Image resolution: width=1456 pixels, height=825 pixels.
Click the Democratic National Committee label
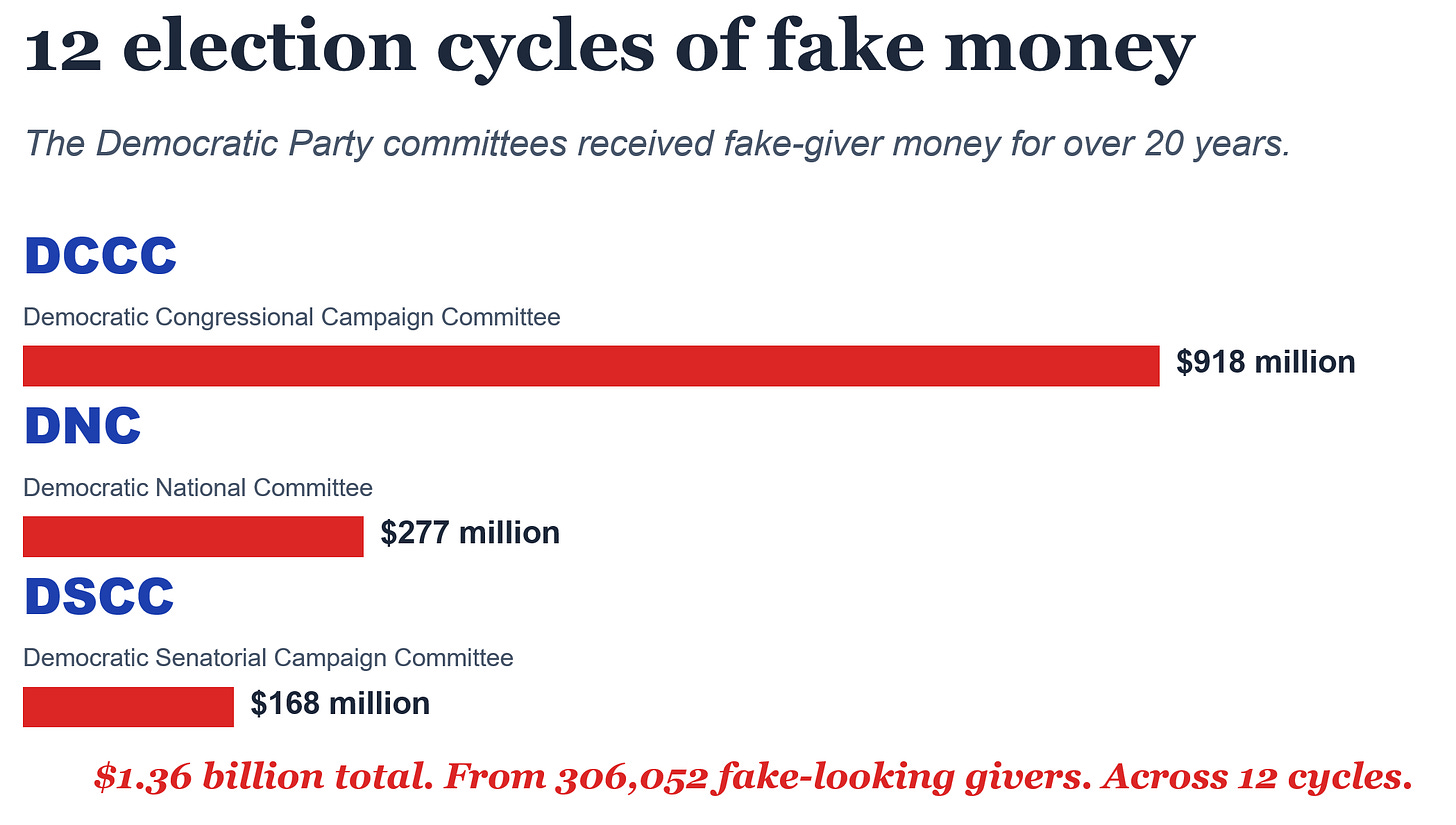point(198,488)
